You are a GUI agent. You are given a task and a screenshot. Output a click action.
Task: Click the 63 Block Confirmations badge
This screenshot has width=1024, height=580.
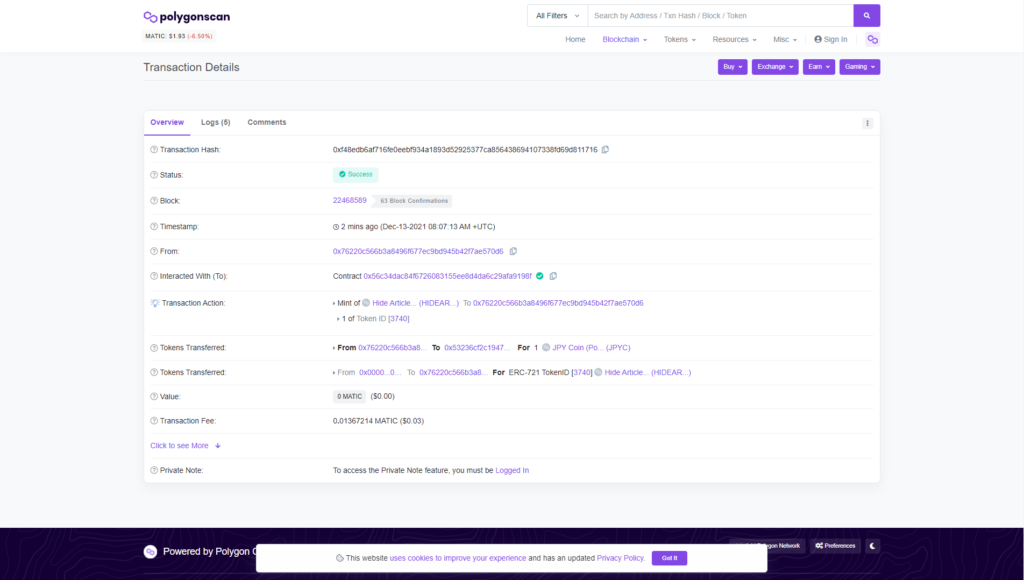coord(414,201)
